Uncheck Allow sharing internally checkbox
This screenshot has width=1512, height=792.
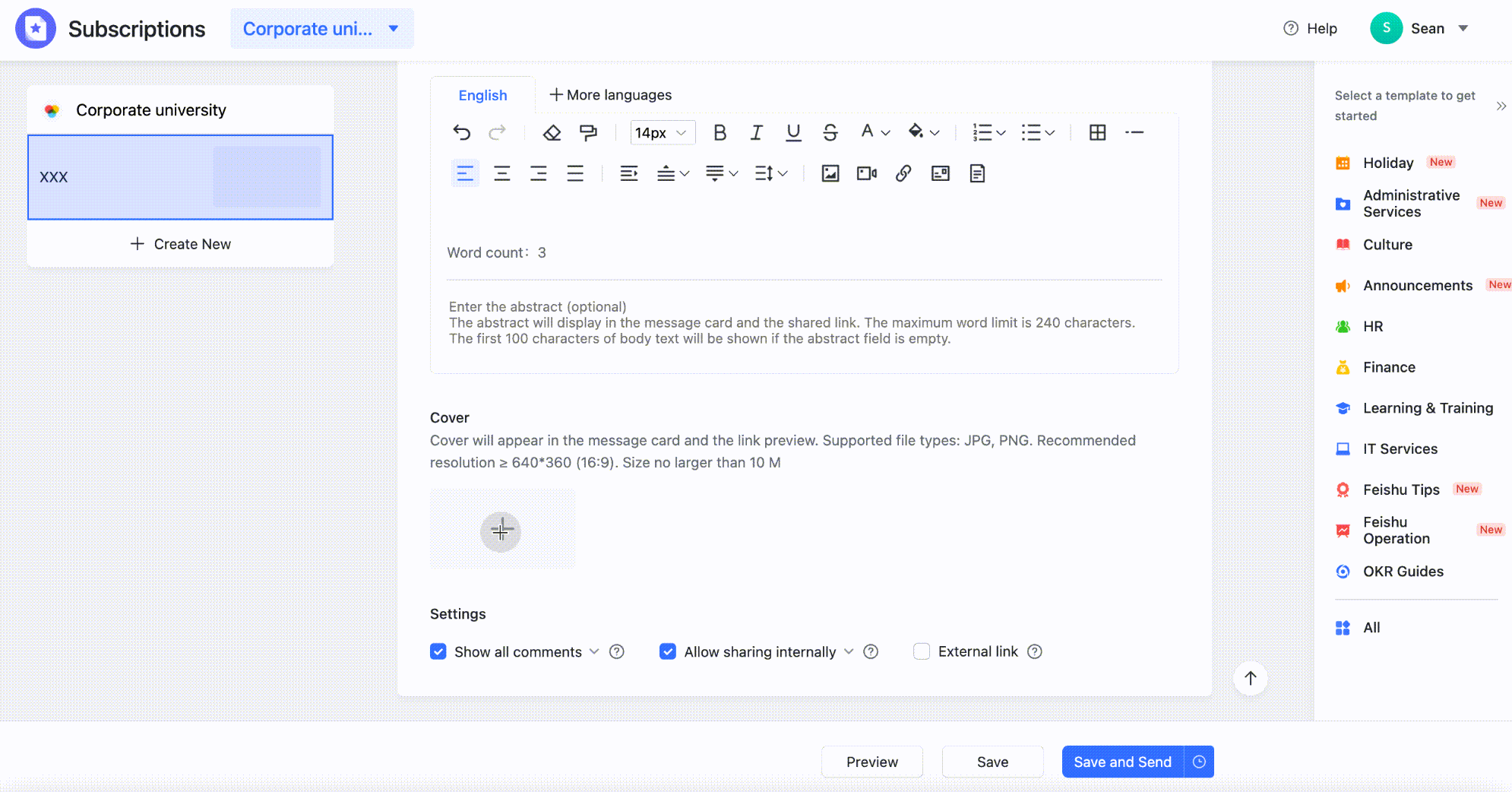click(668, 651)
